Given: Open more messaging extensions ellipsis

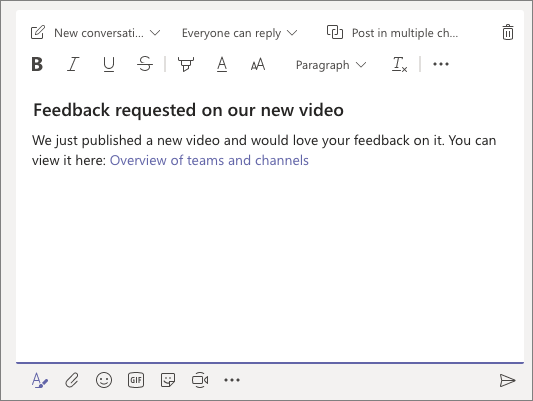Looking at the screenshot, I should coord(232,380).
